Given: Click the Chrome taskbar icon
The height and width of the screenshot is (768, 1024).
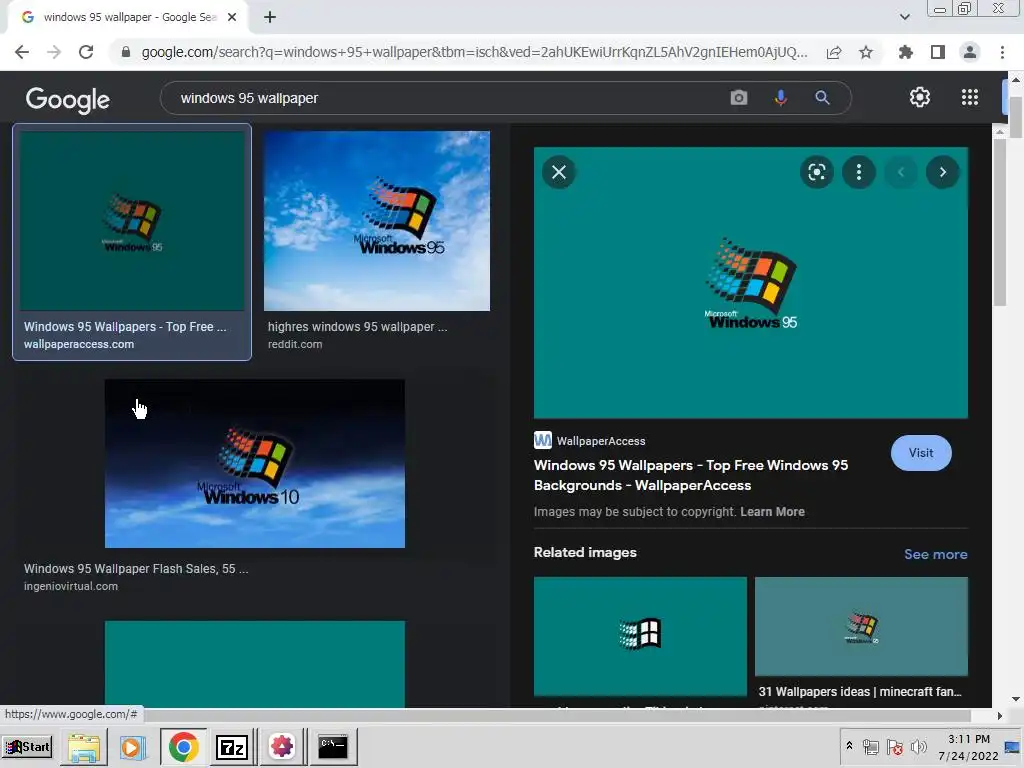Looking at the screenshot, I should [184, 747].
